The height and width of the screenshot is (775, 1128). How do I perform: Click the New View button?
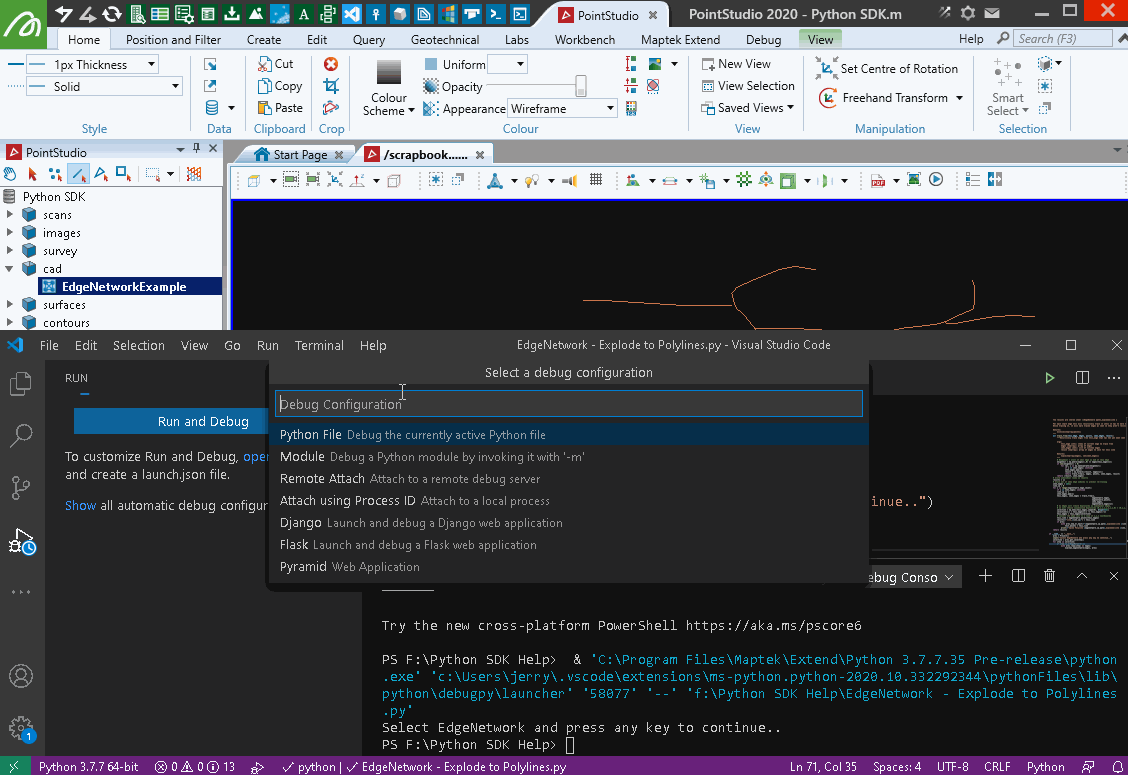(x=736, y=64)
